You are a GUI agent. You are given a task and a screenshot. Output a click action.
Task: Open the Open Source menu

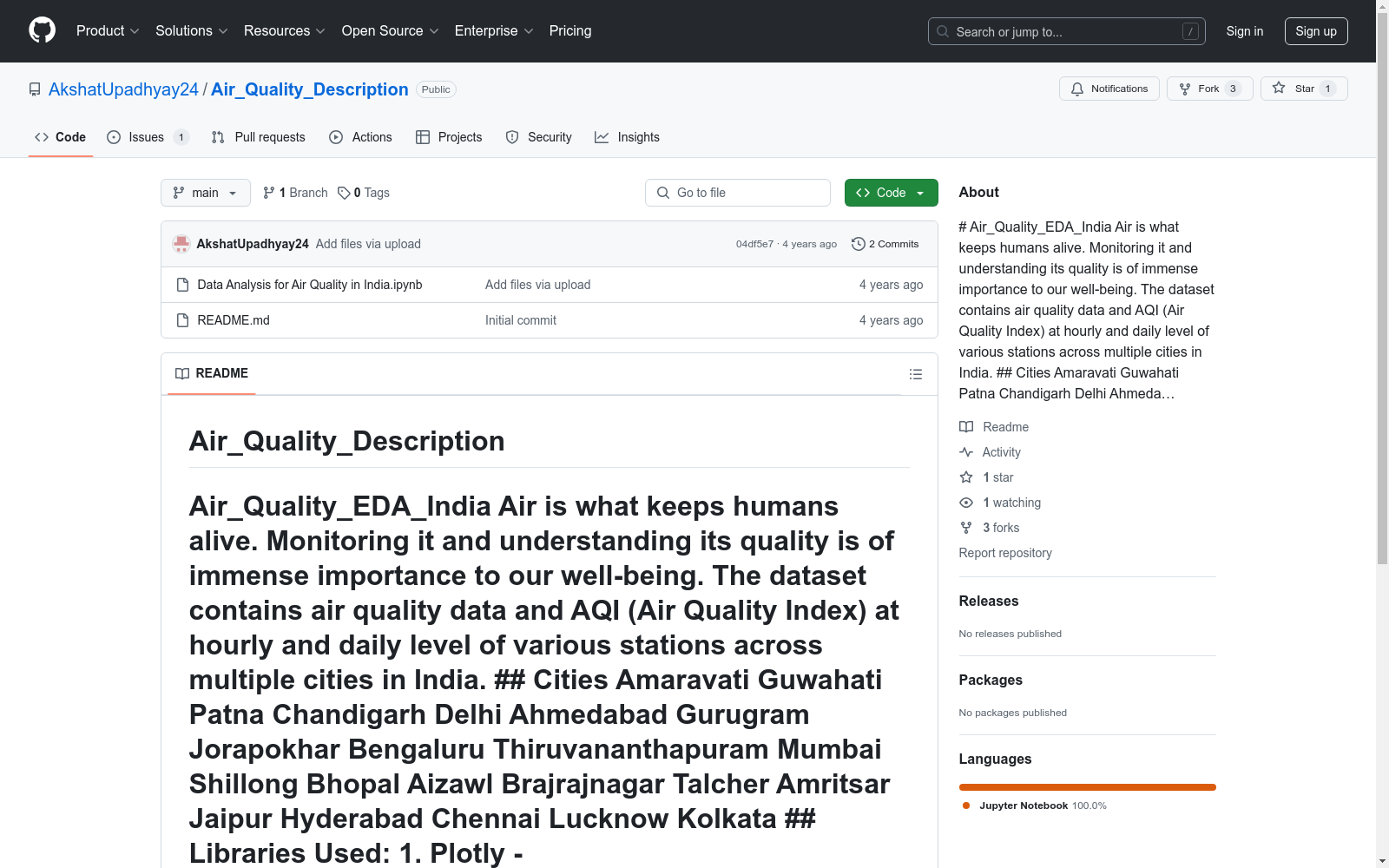click(390, 31)
